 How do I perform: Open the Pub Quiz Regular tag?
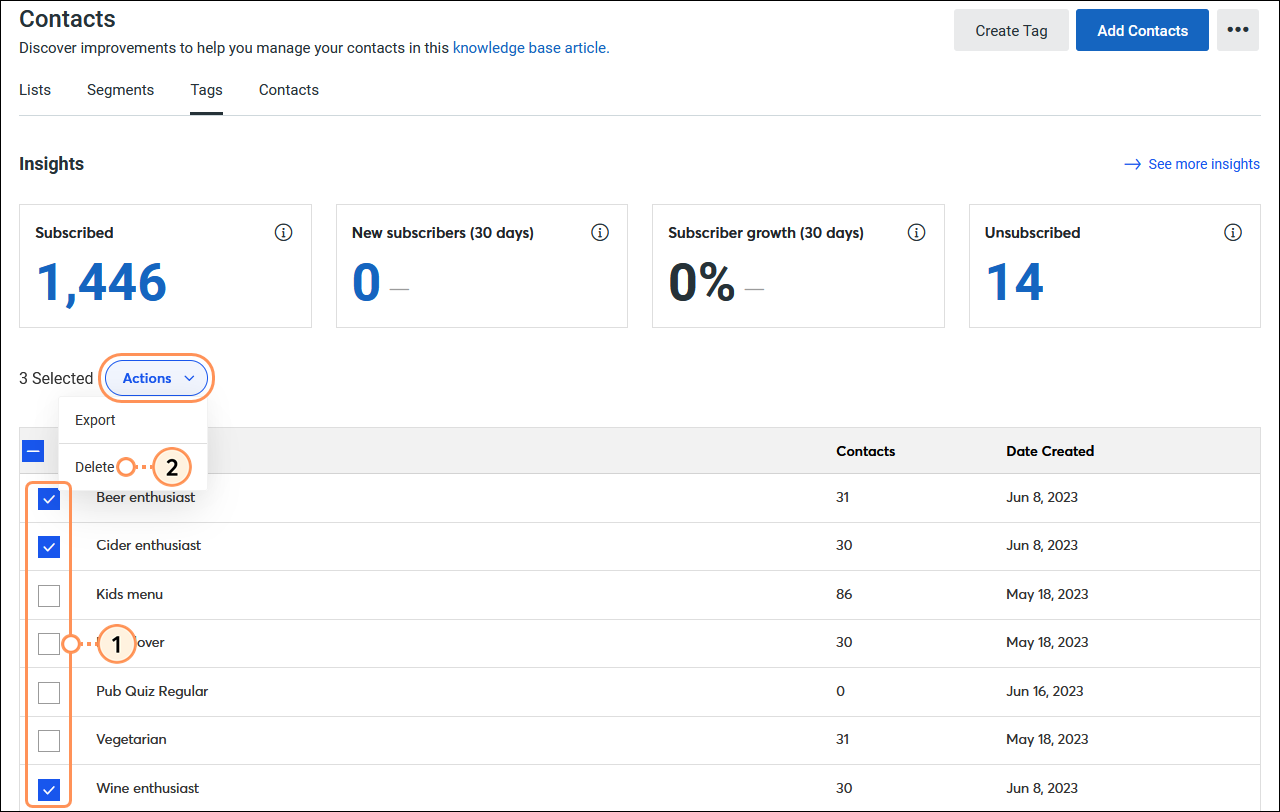click(152, 691)
